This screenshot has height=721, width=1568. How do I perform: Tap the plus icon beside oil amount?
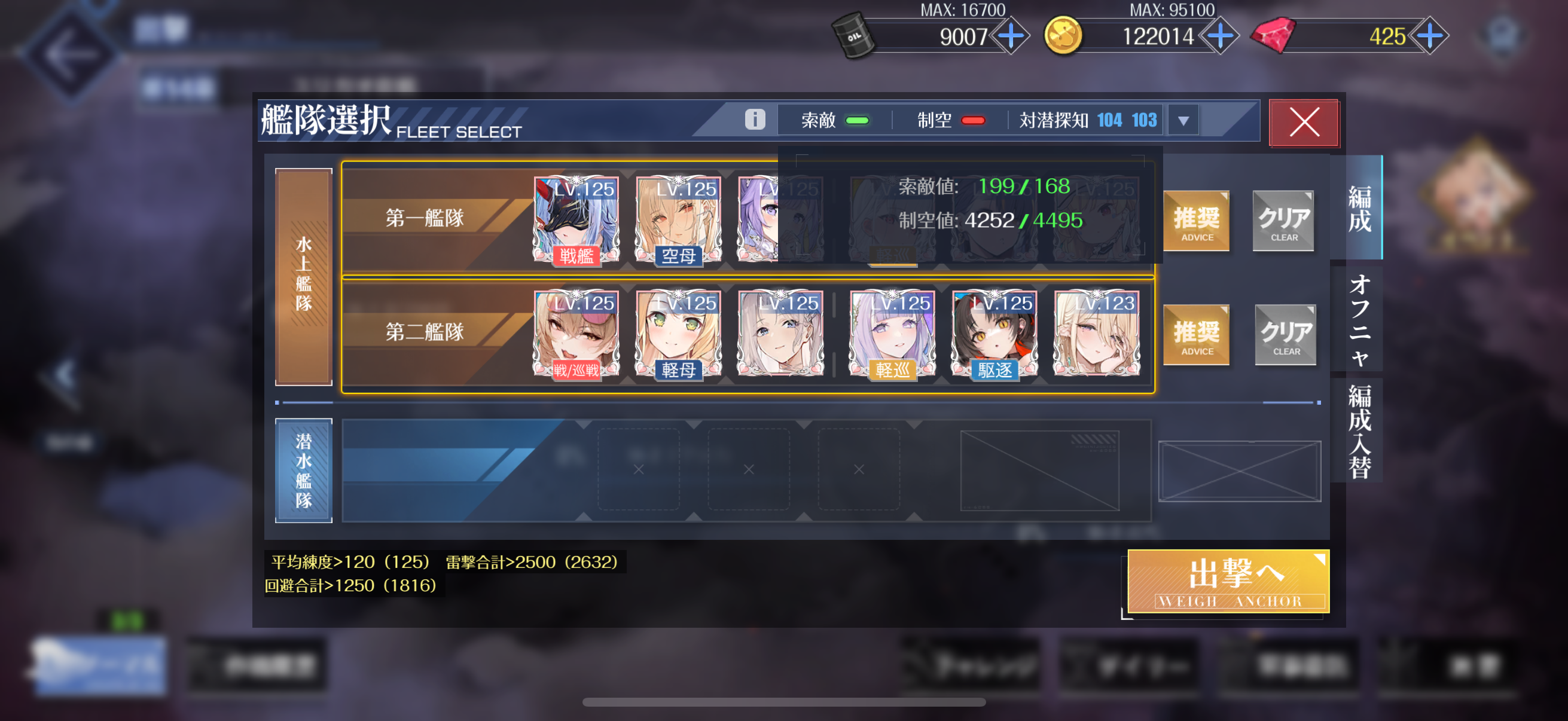(1011, 36)
